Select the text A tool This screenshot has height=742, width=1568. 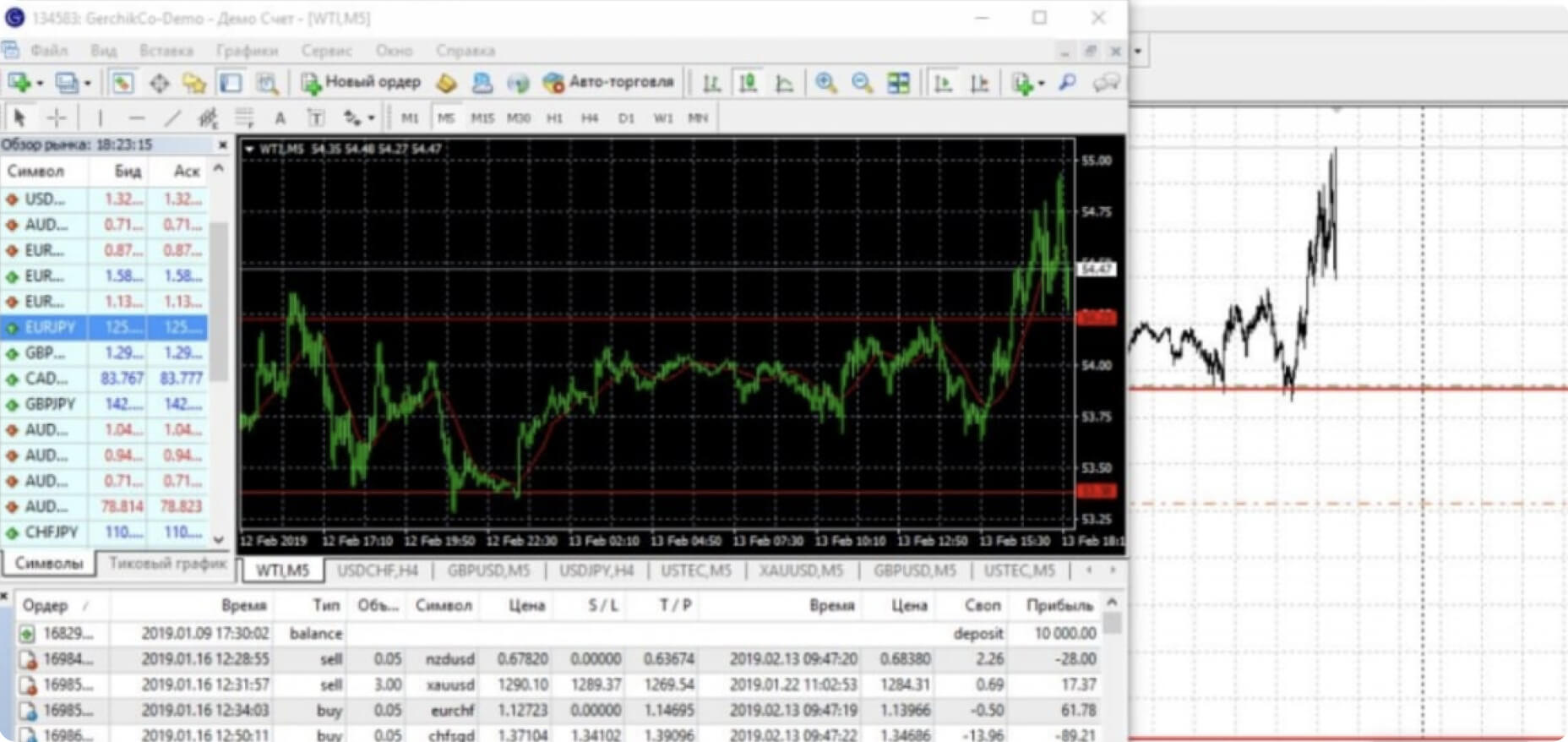[x=280, y=117]
